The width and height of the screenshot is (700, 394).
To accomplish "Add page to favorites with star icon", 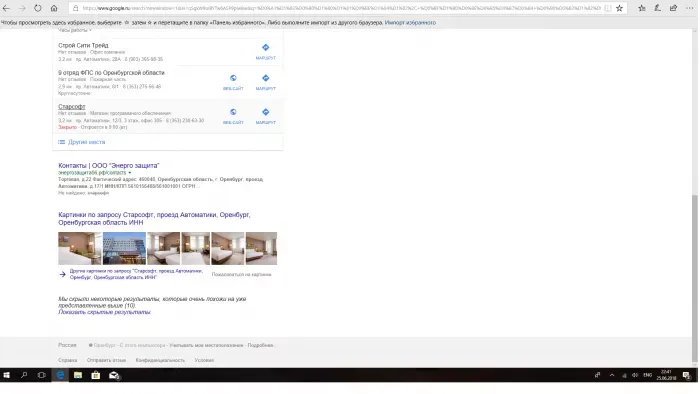I will 619,8.
